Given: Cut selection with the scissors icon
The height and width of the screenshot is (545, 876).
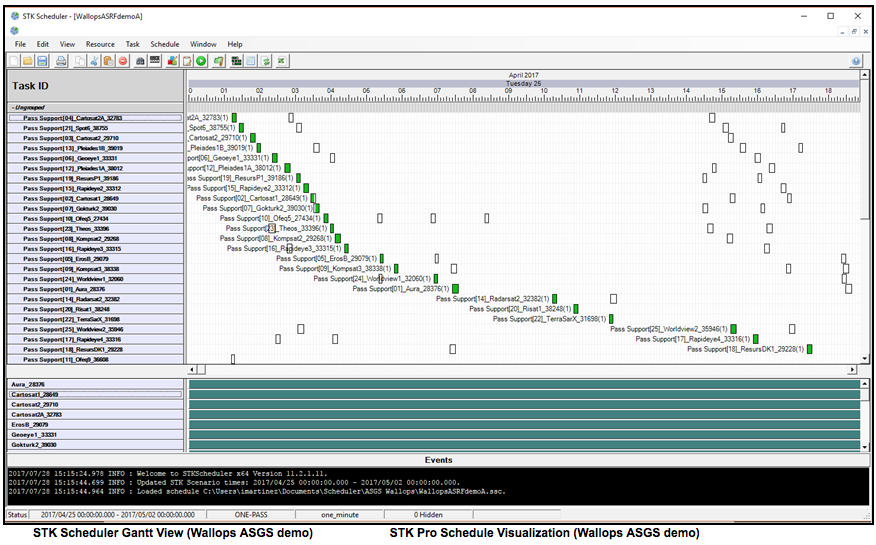Looking at the screenshot, I should [x=94, y=61].
